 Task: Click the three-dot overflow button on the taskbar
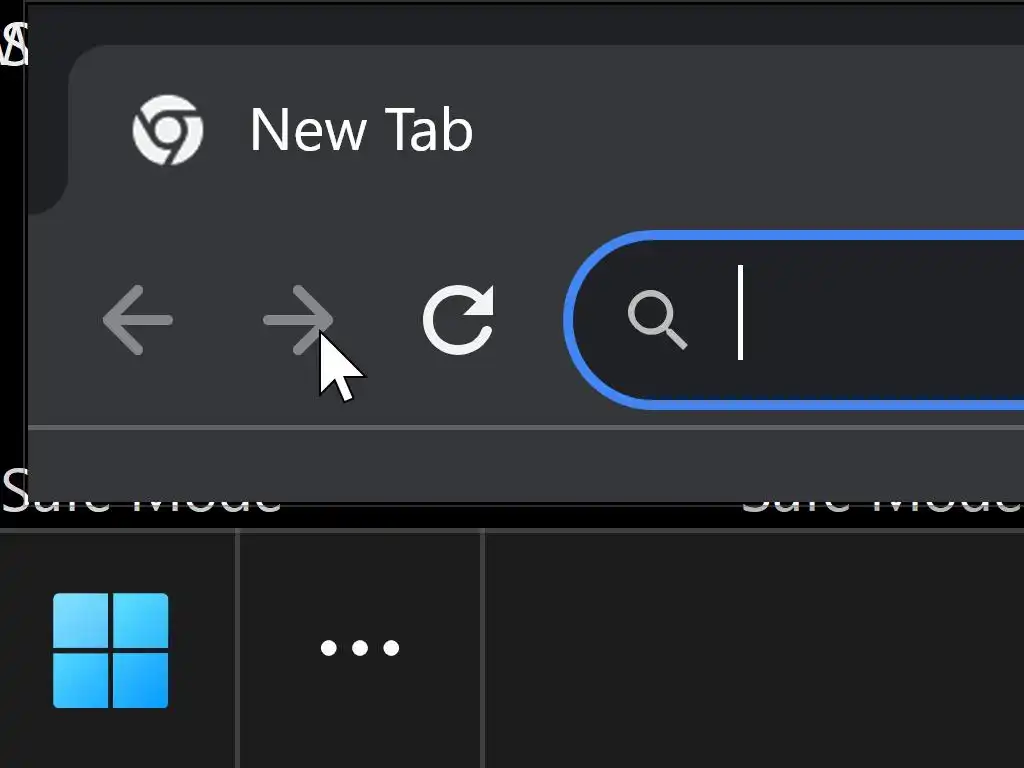point(360,648)
